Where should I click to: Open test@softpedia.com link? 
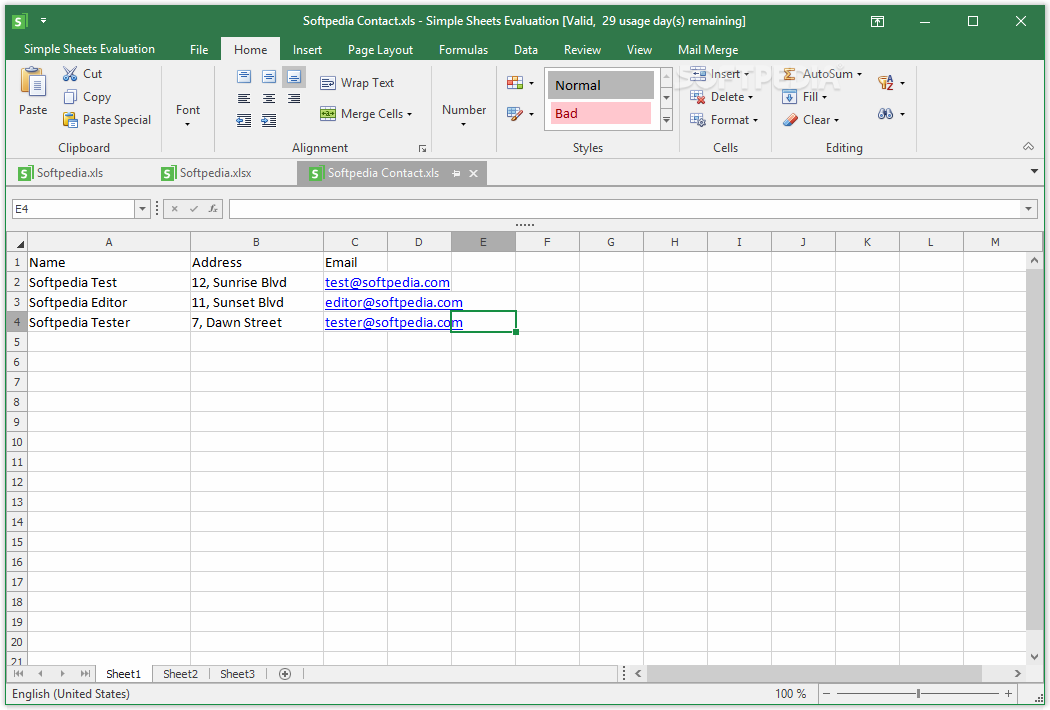click(x=387, y=283)
